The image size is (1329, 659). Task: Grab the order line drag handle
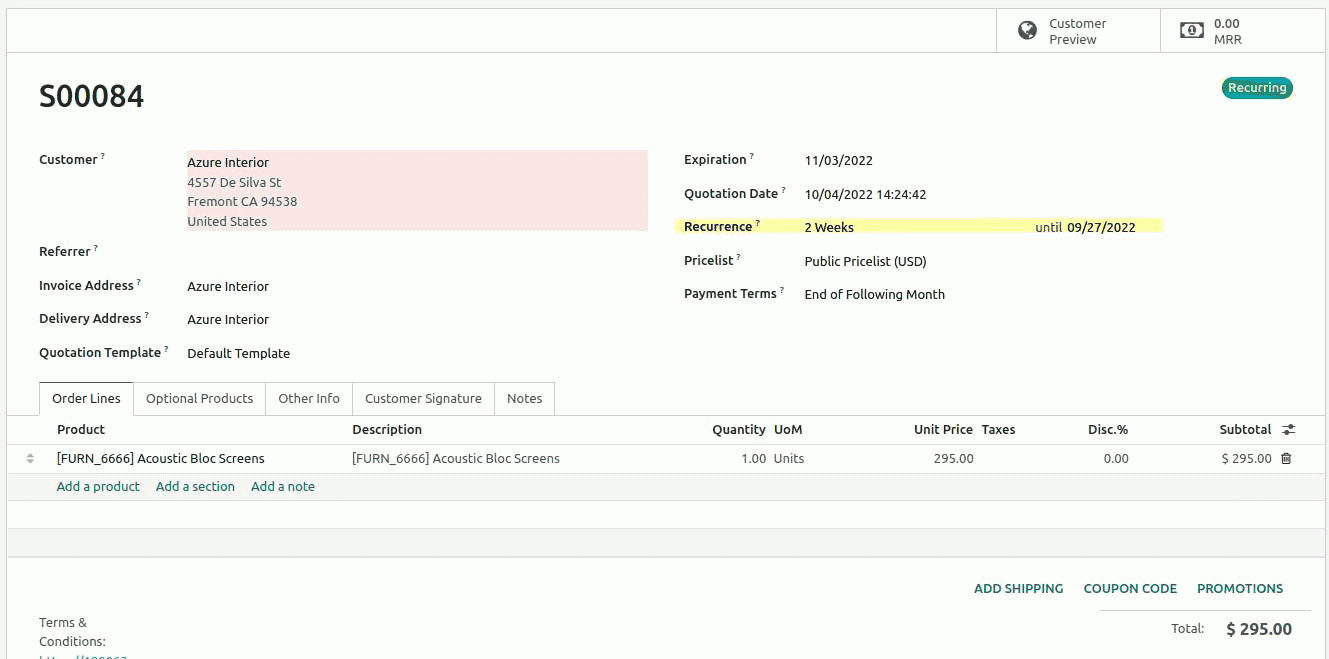click(30, 459)
